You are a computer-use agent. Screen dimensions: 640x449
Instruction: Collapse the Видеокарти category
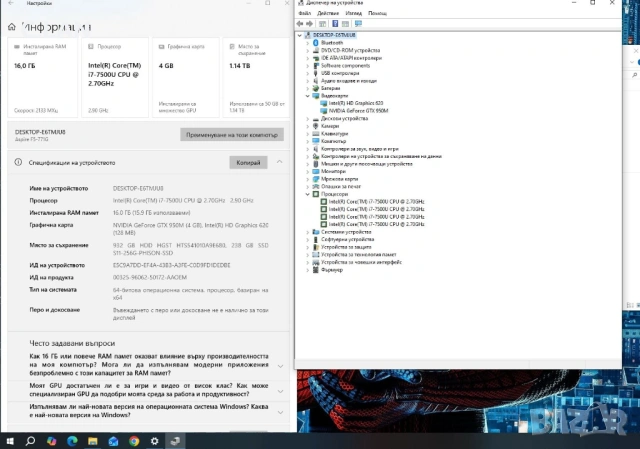pos(308,96)
